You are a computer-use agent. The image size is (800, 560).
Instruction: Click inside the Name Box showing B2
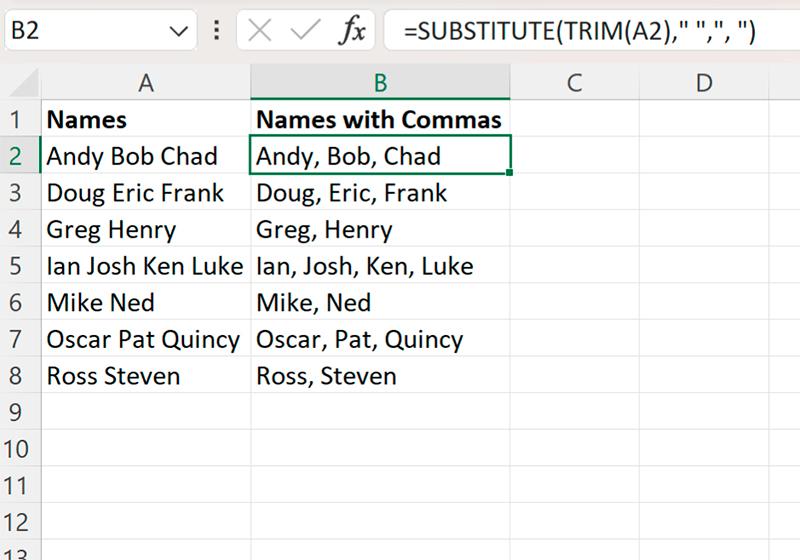(x=87, y=31)
